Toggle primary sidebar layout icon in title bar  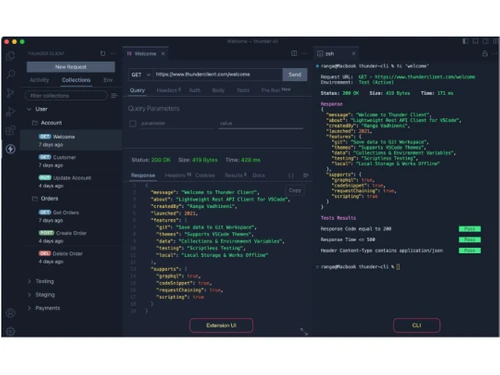(465, 41)
